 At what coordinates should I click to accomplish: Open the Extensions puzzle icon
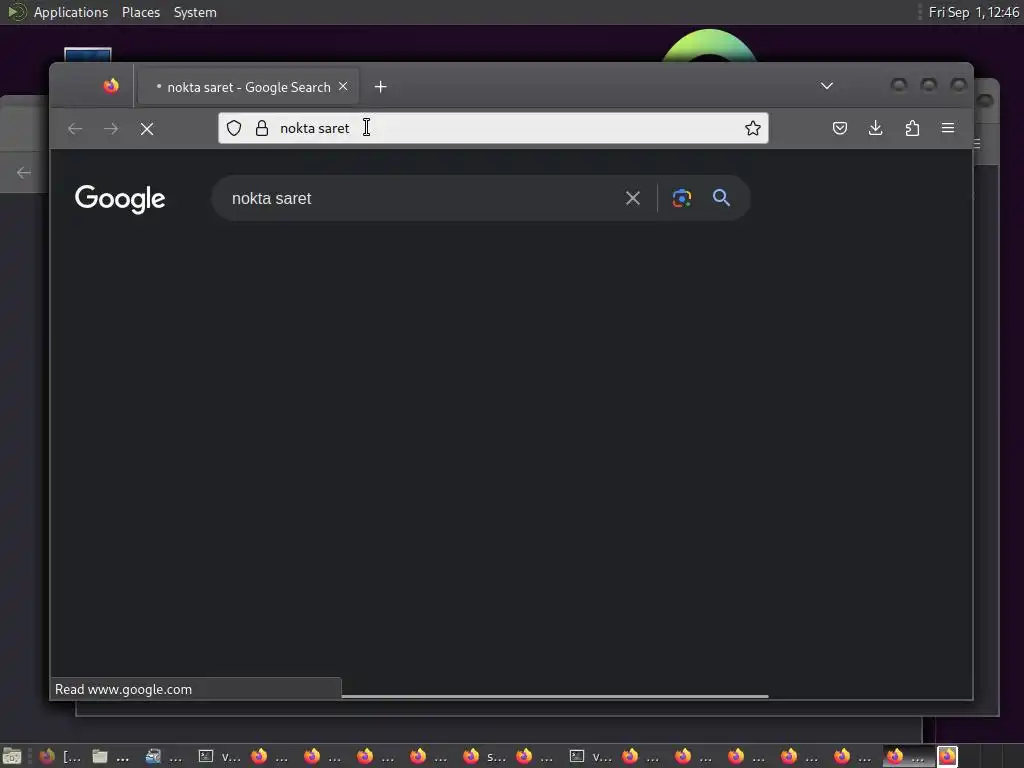coord(912,128)
